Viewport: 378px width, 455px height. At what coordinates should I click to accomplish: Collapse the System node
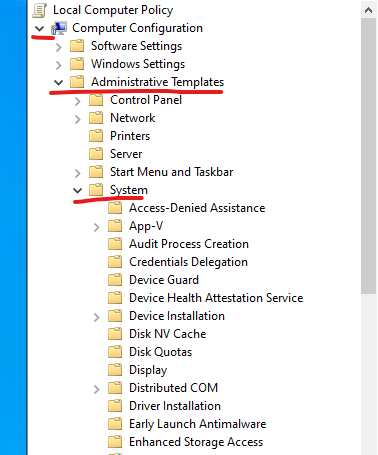78,190
